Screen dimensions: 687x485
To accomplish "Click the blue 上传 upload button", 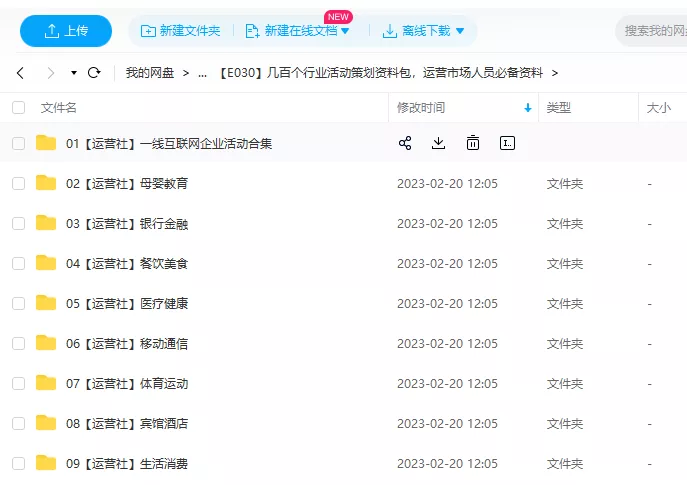I will click(x=66, y=31).
